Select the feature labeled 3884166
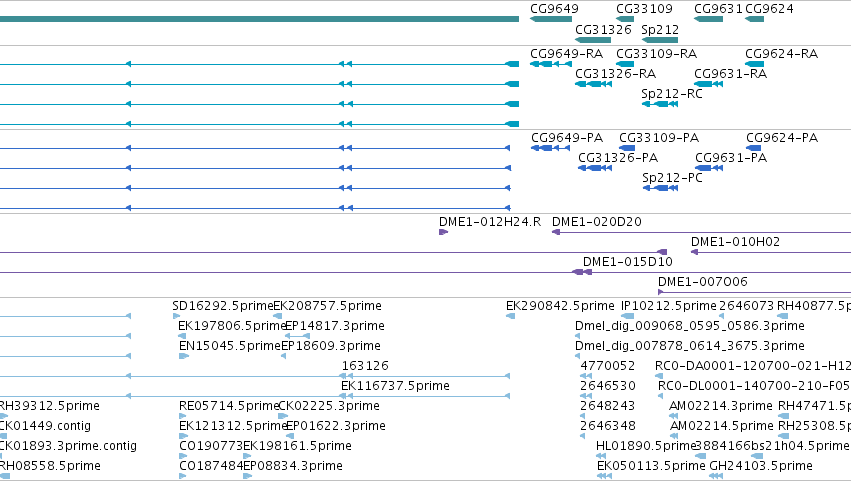The image size is (851, 481). click(722, 446)
